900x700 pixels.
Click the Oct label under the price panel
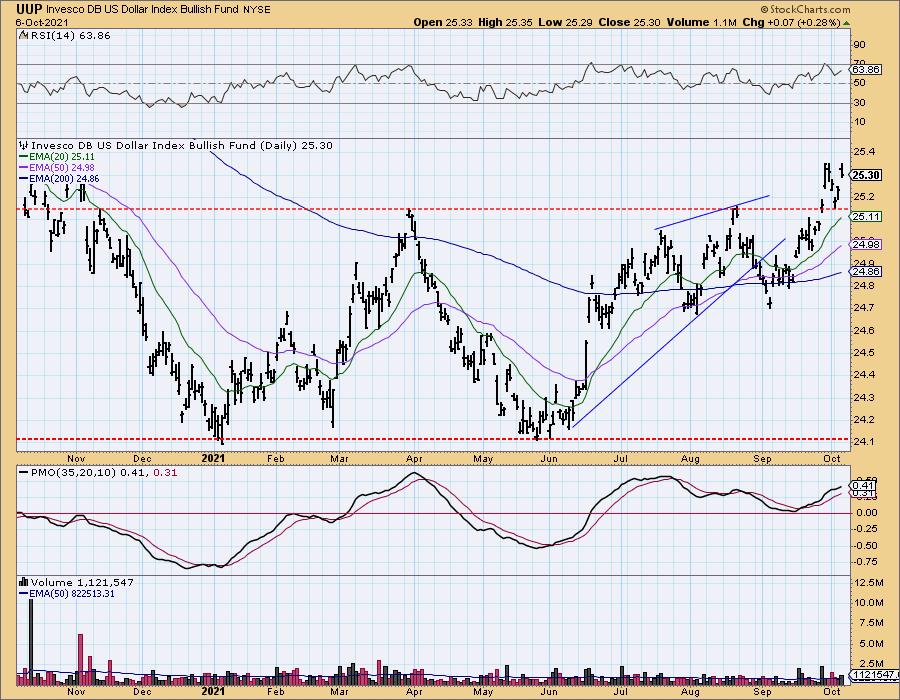tap(832, 458)
